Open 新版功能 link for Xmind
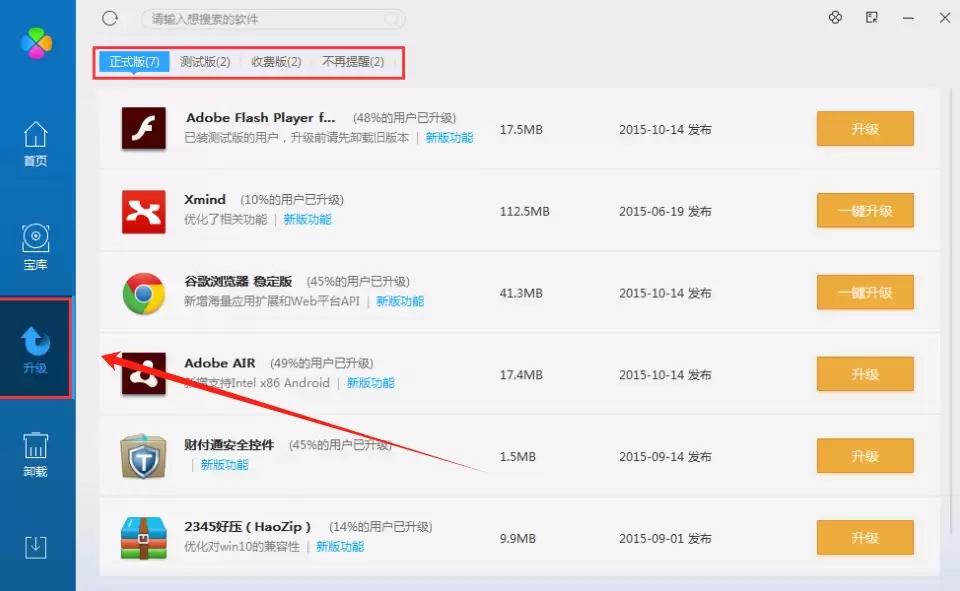The height and width of the screenshot is (591, 960). [x=307, y=219]
